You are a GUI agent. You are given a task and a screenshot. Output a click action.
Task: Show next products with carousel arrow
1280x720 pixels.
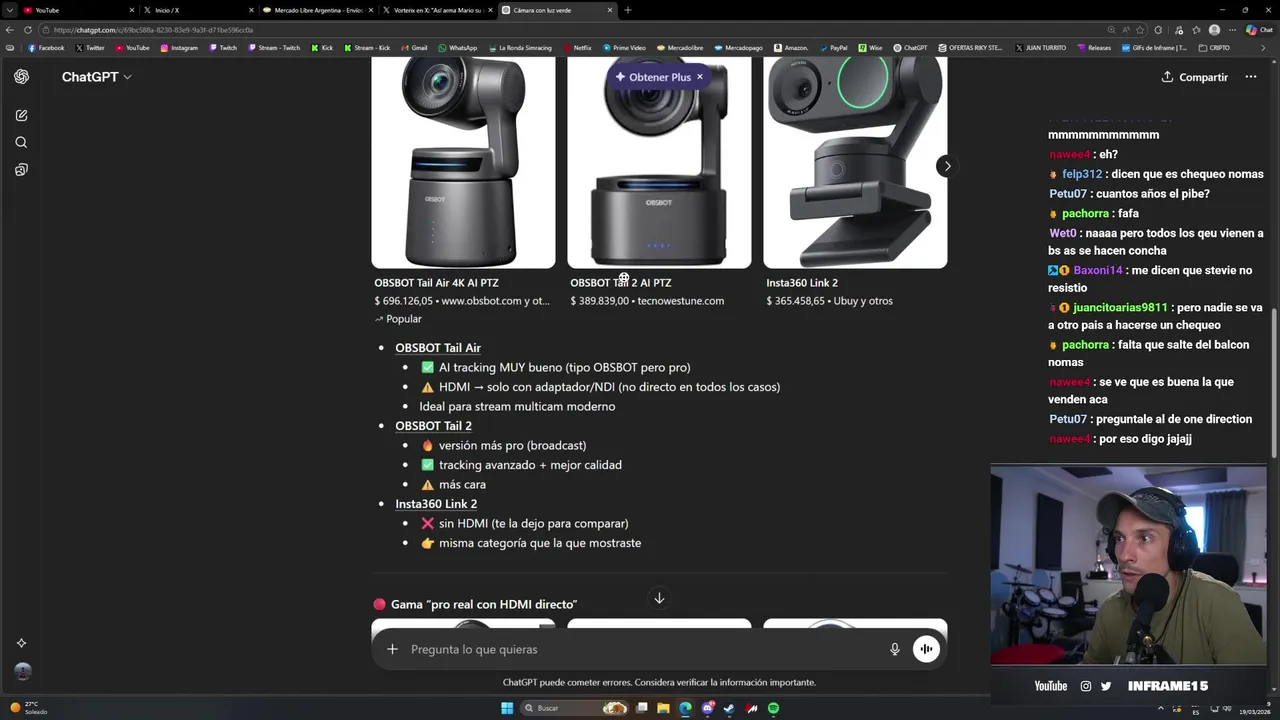pos(946,166)
